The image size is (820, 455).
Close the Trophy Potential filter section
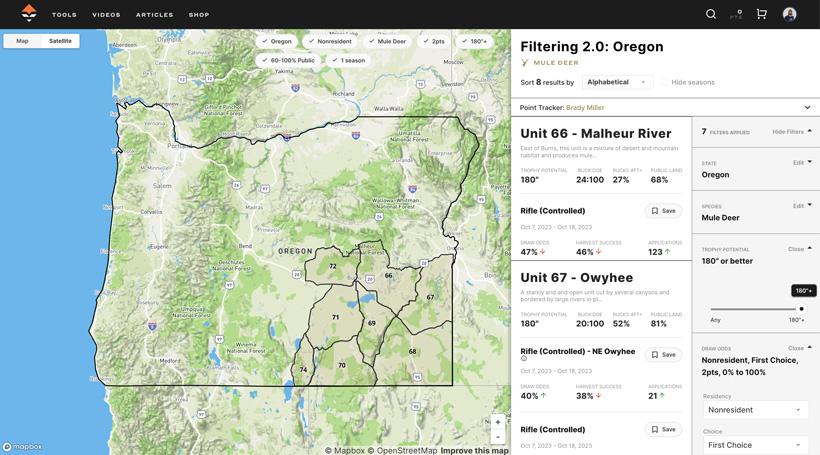pyautogui.click(x=800, y=249)
